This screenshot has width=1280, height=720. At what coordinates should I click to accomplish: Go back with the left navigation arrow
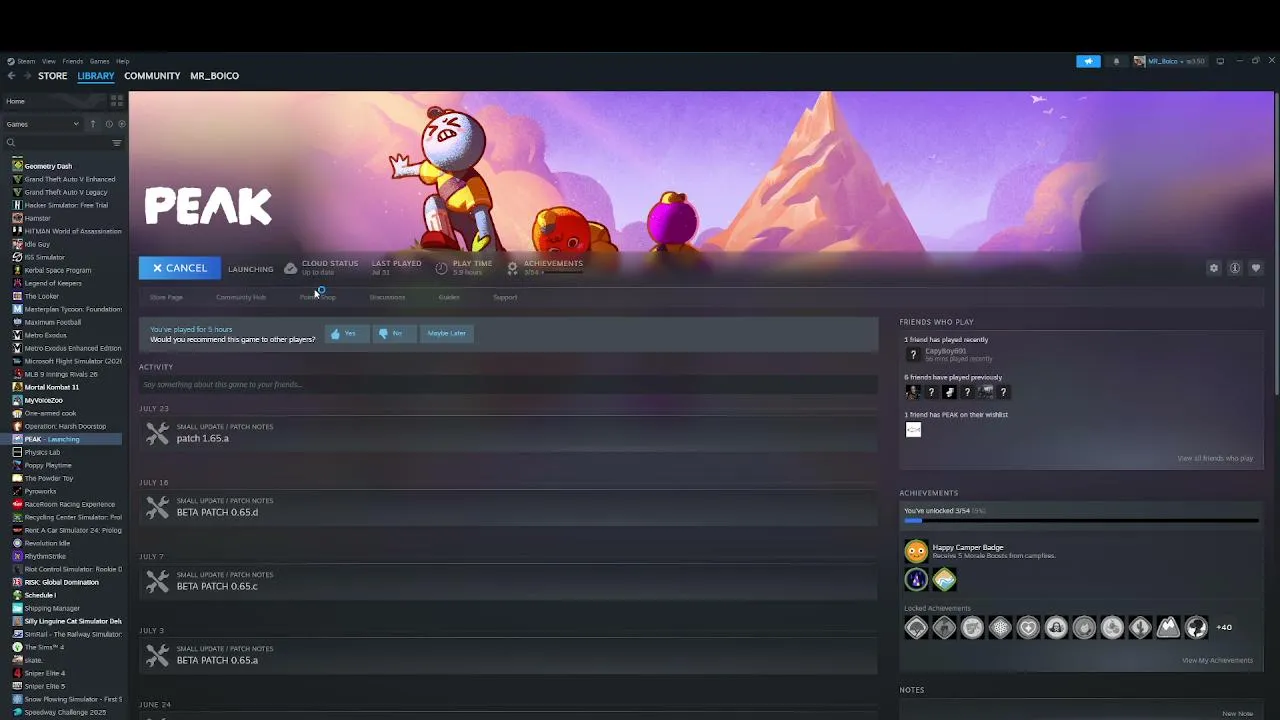click(11, 76)
